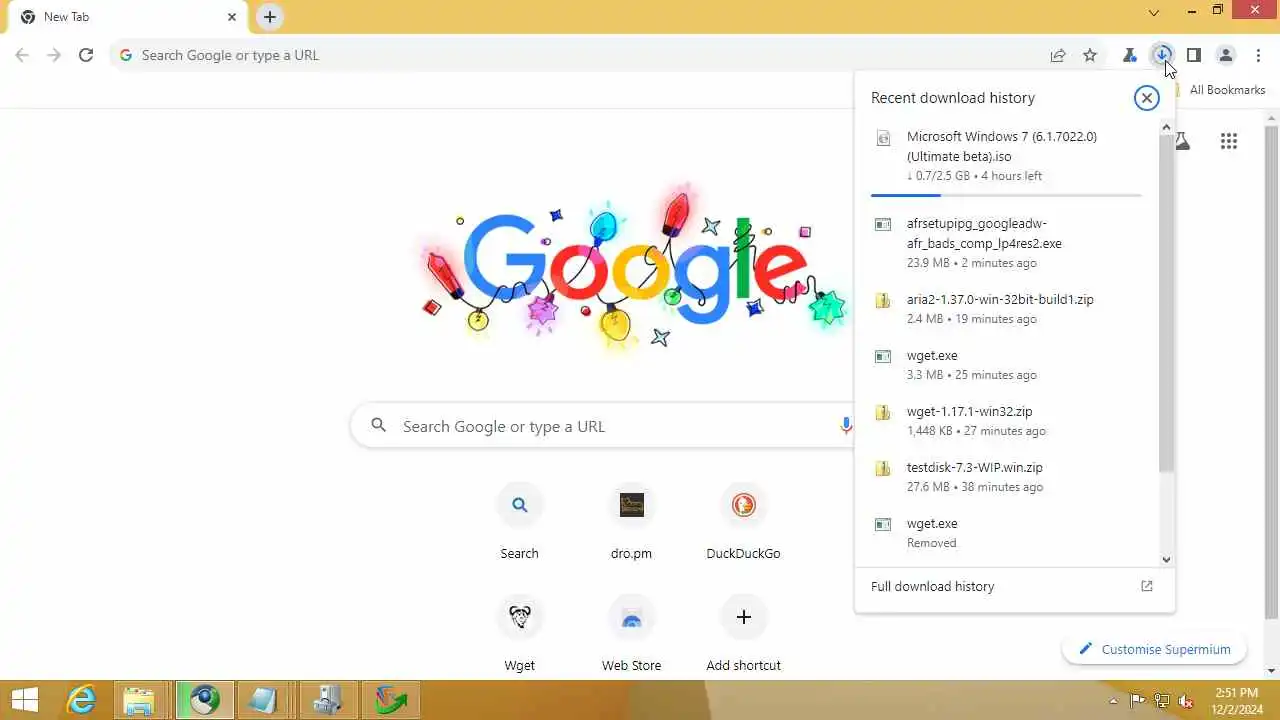Click the Google holiday doodle logo
This screenshot has height=720, width=1280.
(635, 268)
